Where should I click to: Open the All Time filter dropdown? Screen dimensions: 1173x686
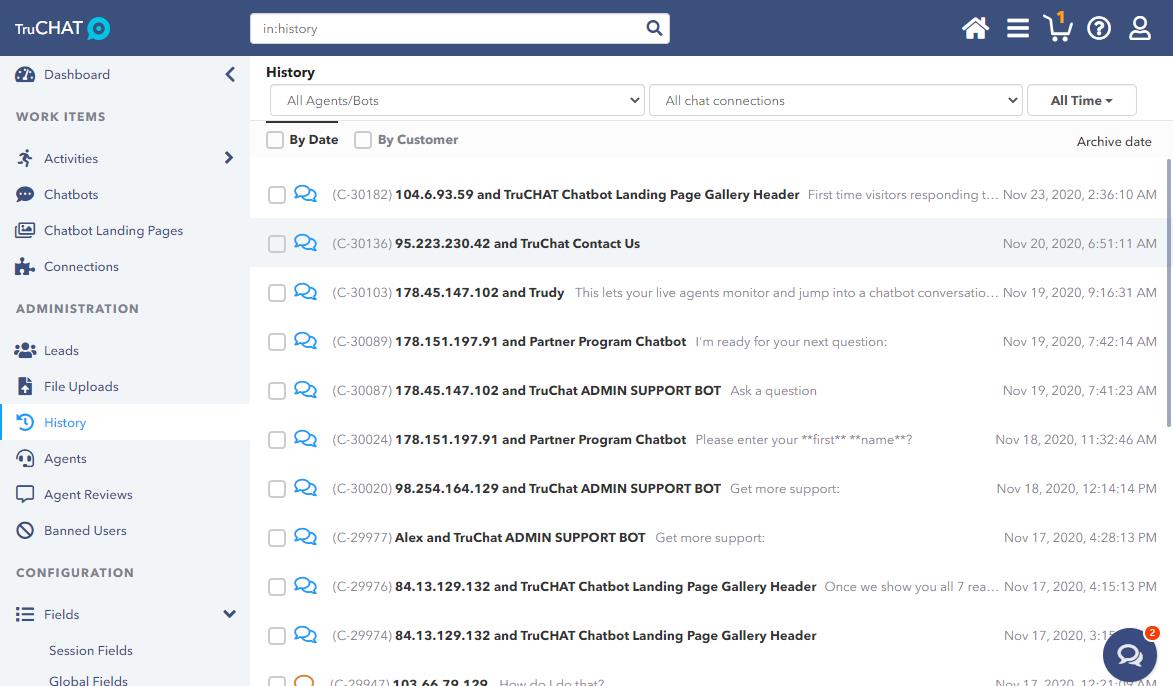1082,100
